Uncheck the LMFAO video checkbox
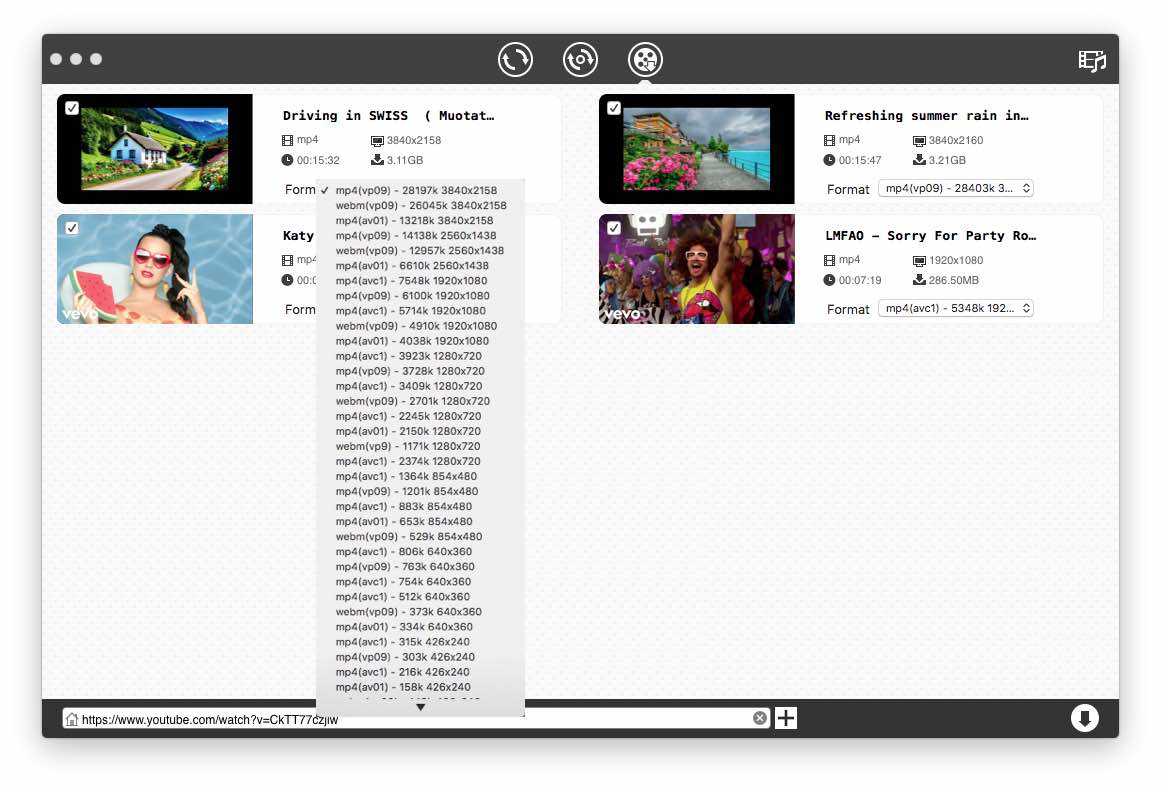 pyautogui.click(x=614, y=228)
